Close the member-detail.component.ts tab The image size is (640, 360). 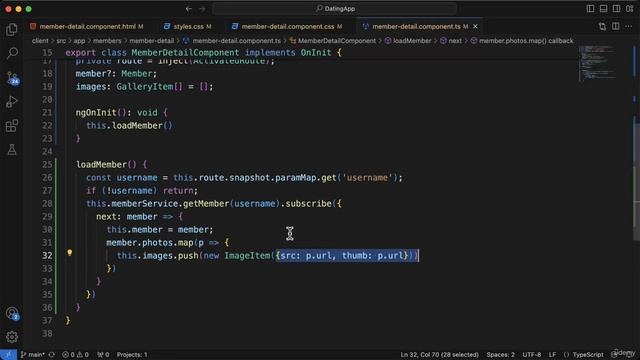point(475,27)
